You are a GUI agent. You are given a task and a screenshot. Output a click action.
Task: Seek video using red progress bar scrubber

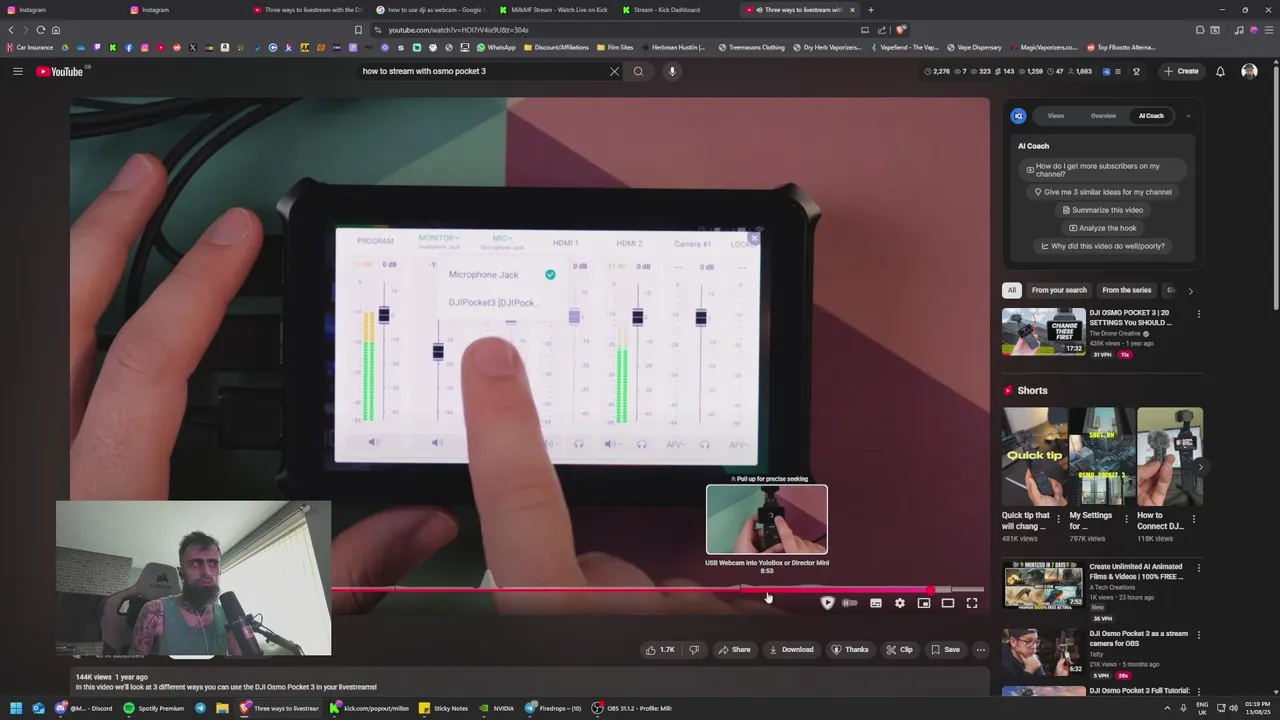coord(931,590)
